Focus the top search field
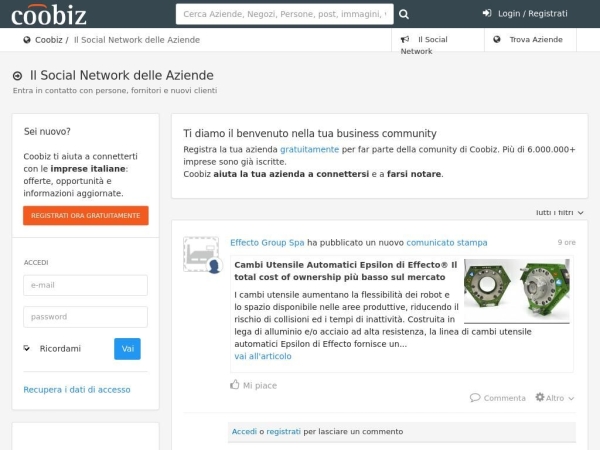This screenshot has width=600, height=450. click(x=285, y=14)
